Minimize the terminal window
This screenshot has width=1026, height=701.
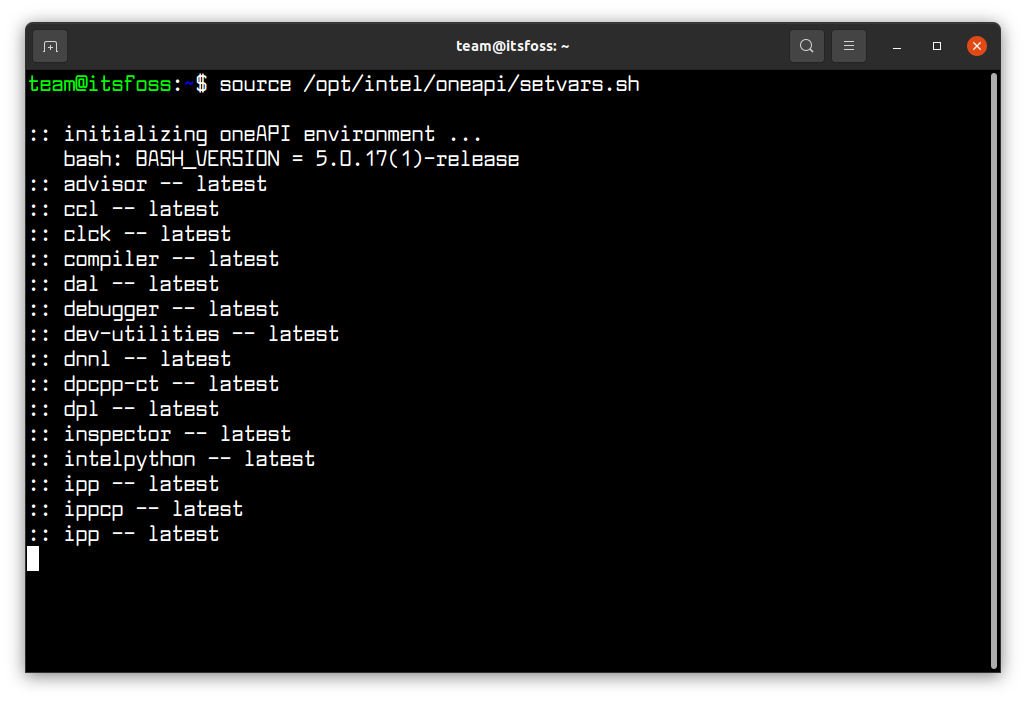coord(896,45)
